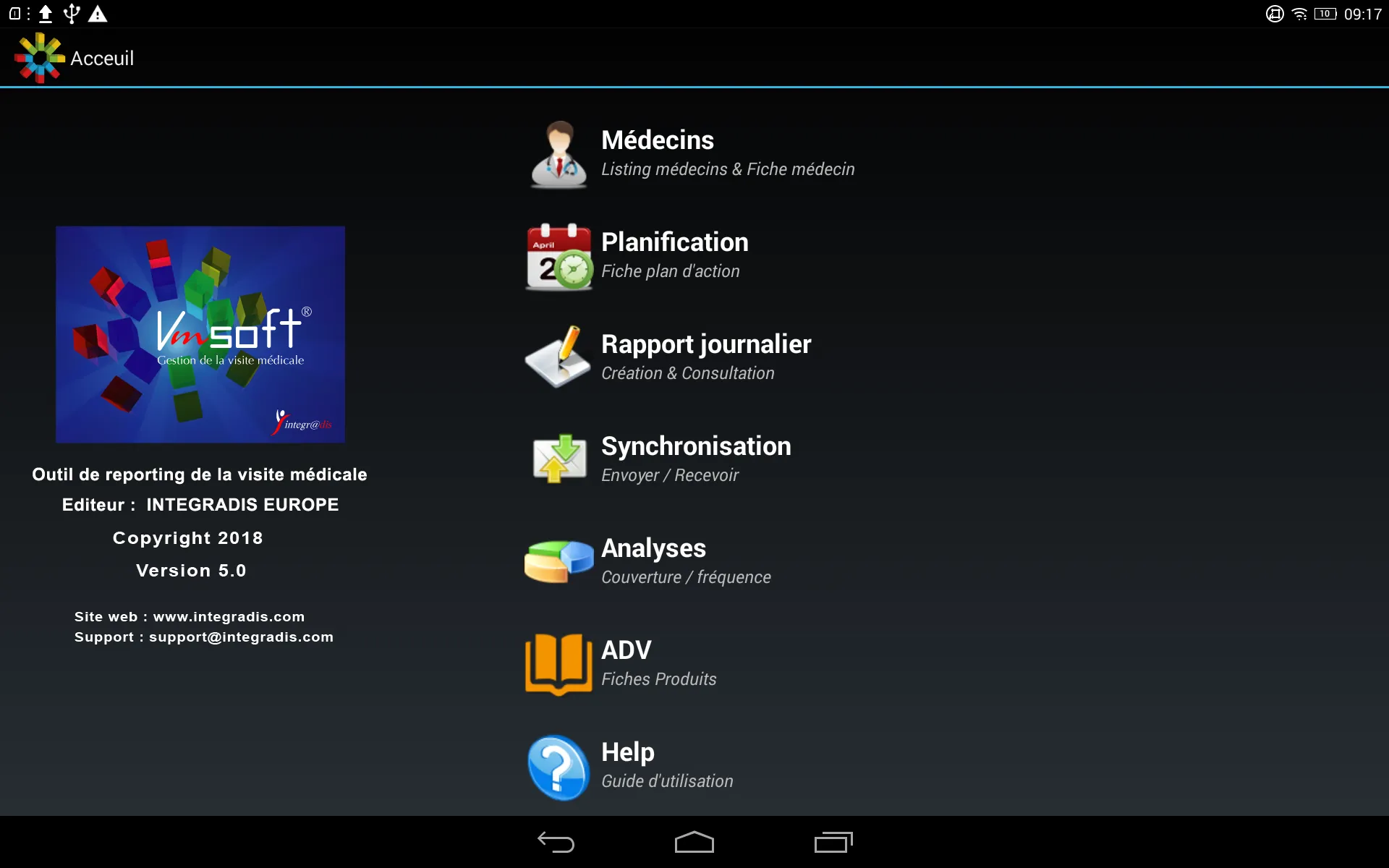
Task: Click 'Création & Consultation' subtitle
Action: 688,373
